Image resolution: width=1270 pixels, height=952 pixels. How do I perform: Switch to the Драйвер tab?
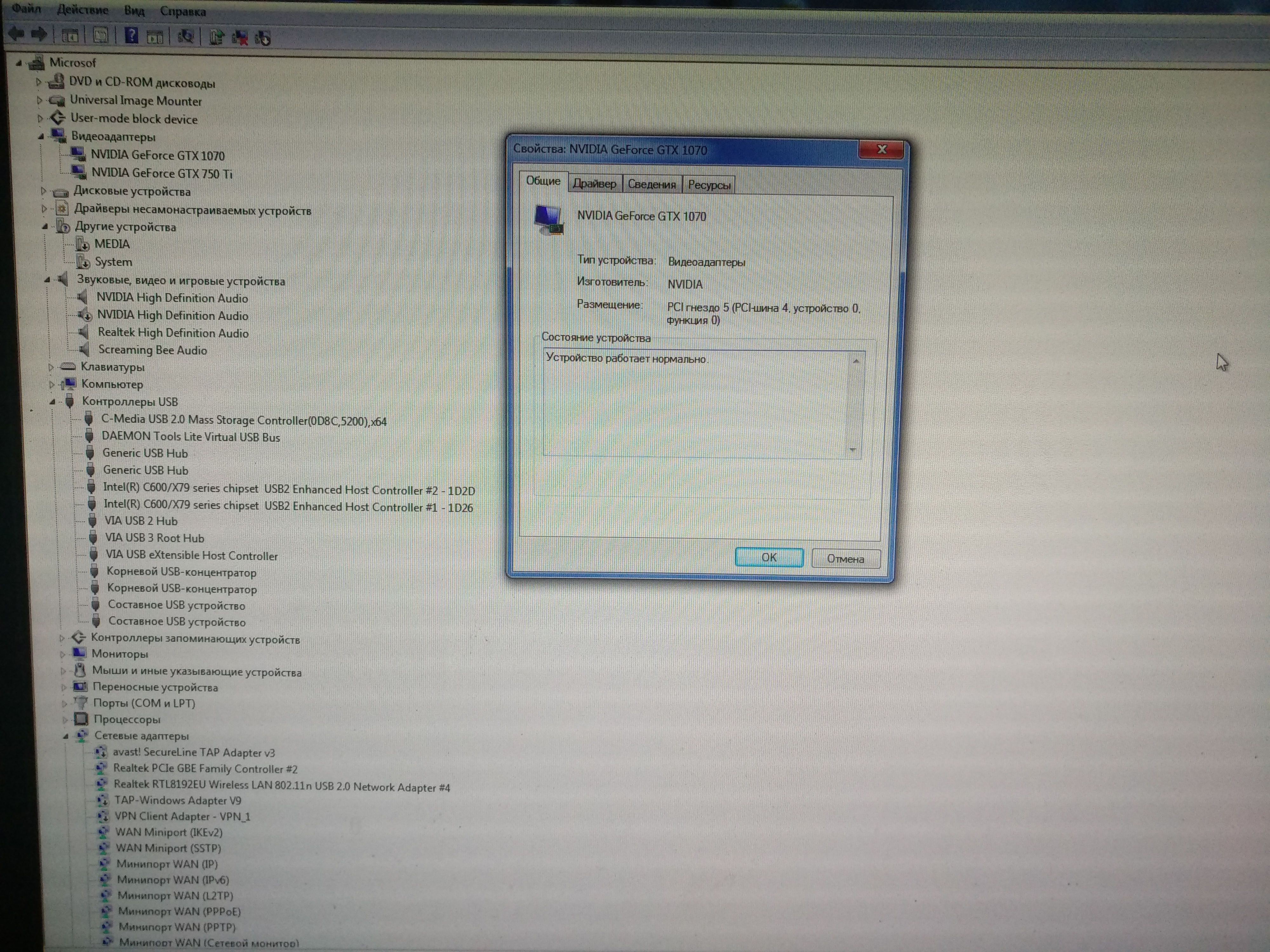coord(594,184)
